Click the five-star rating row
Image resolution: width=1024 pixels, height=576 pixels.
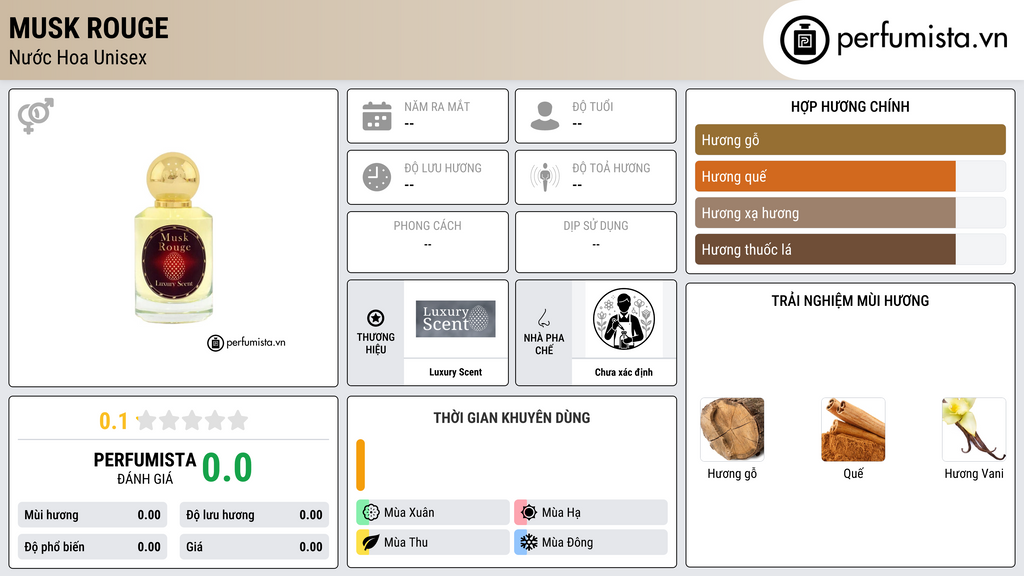click(192, 420)
